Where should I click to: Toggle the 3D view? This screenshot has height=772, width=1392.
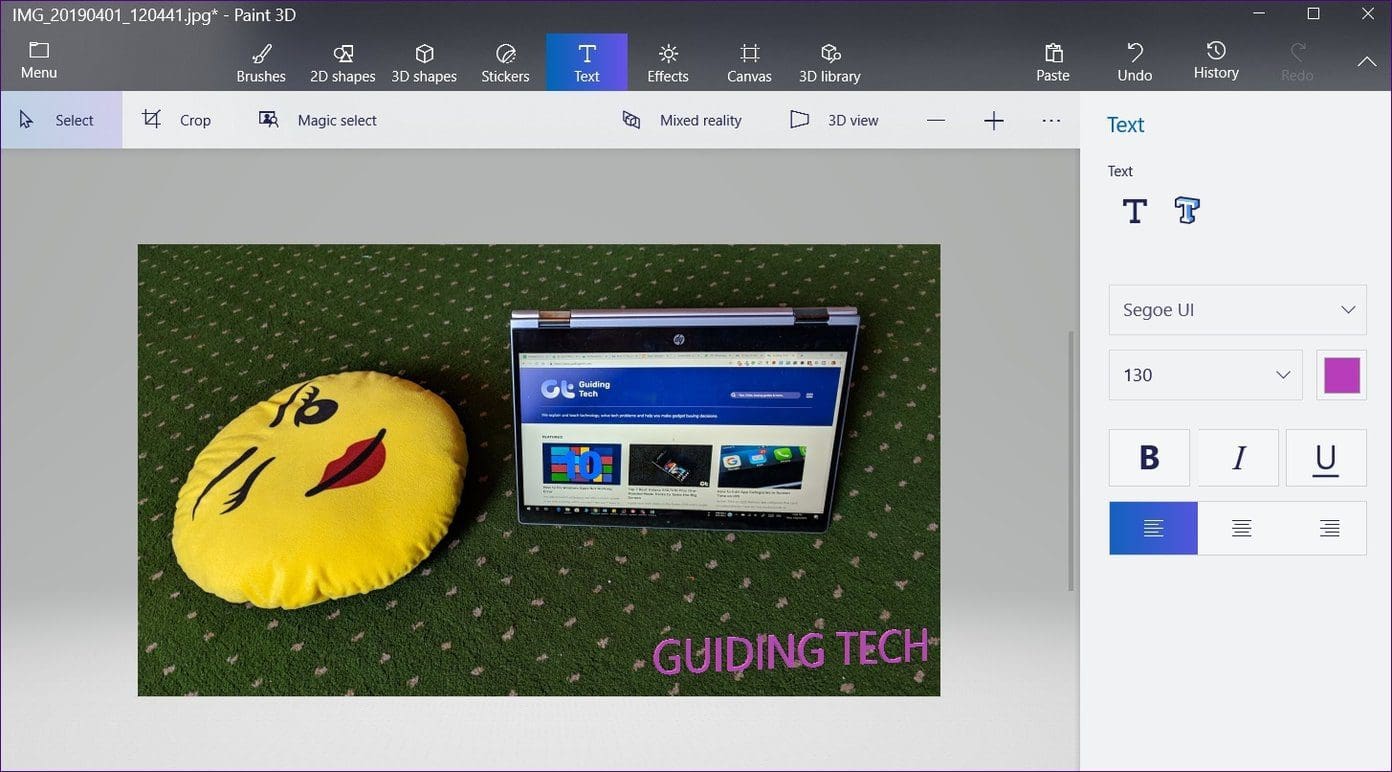point(834,120)
